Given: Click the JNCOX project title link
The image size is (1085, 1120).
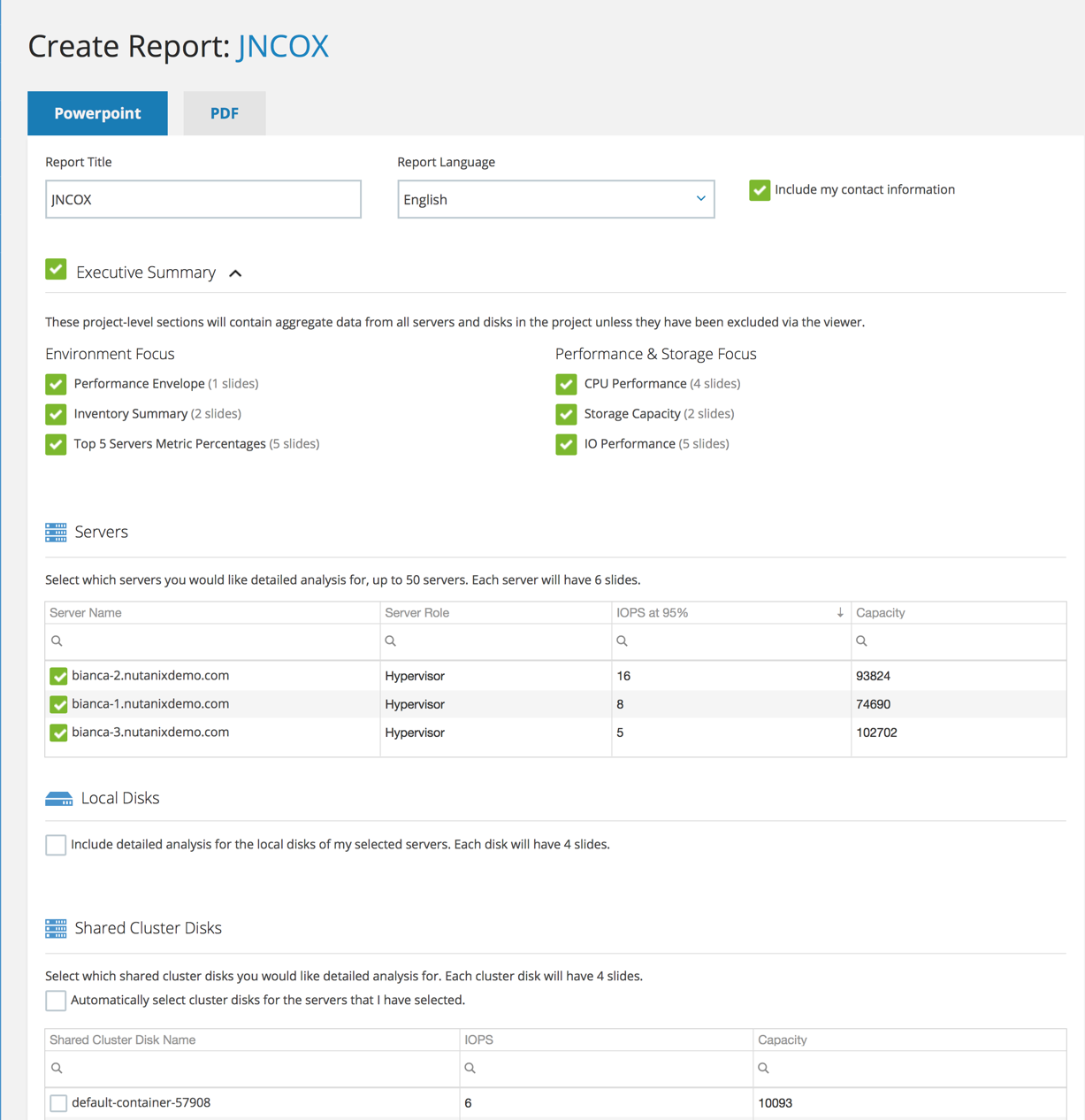Looking at the screenshot, I should pos(283,46).
